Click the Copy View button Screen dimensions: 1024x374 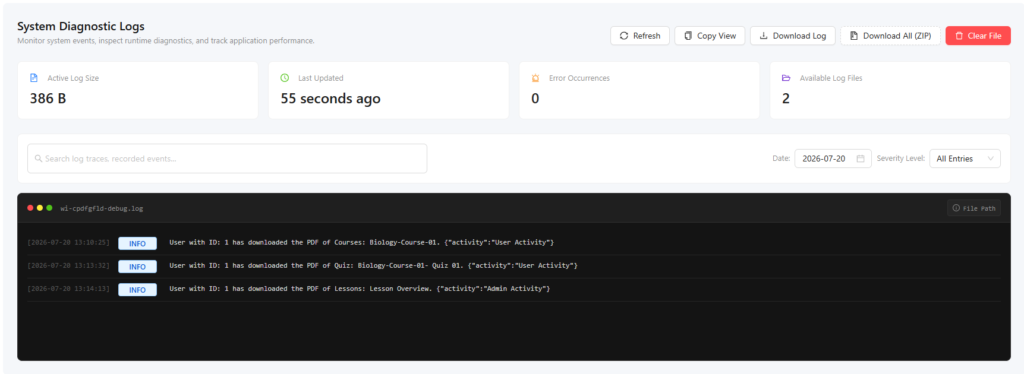[709, 36]
